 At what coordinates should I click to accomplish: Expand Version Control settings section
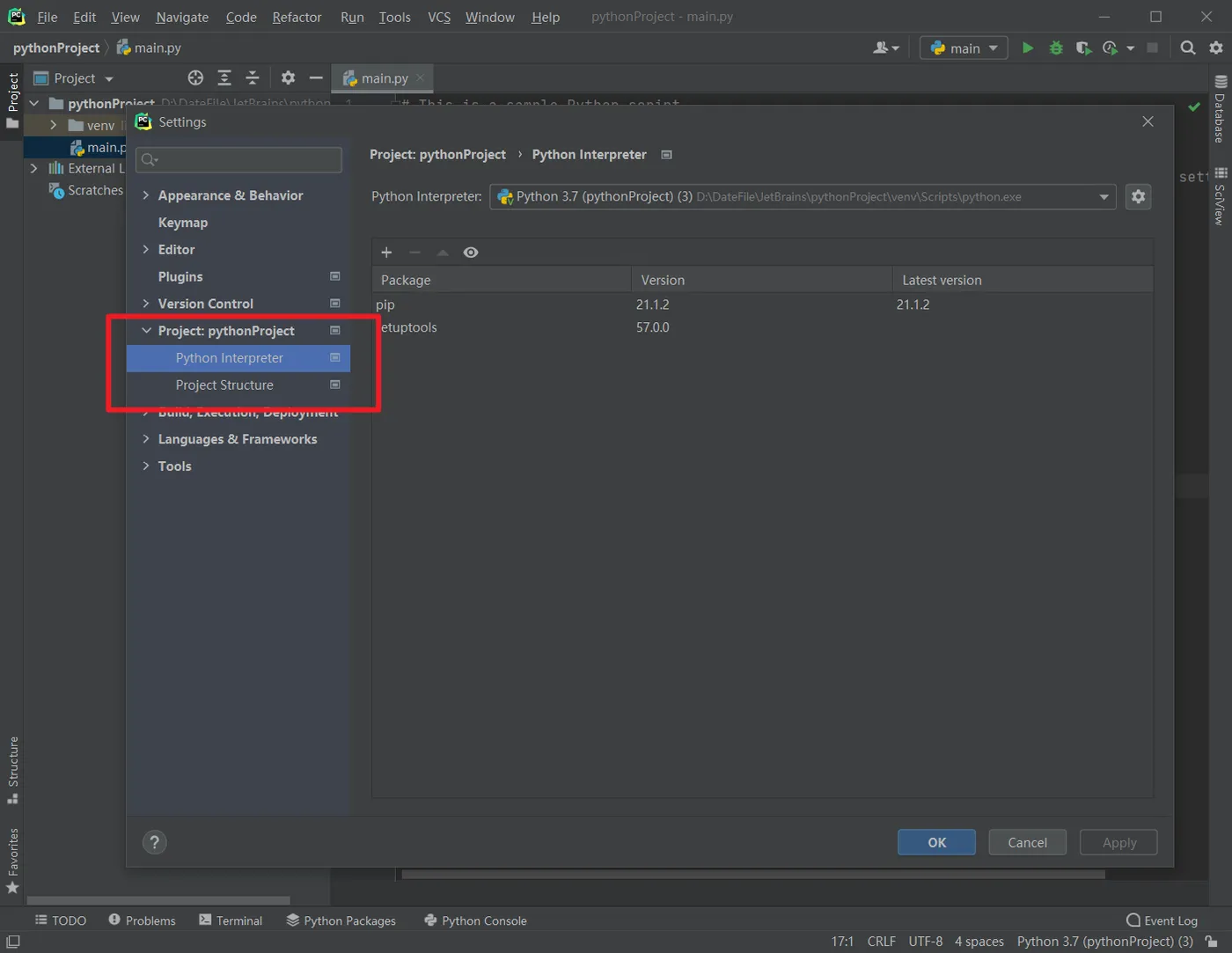point(146,304)
